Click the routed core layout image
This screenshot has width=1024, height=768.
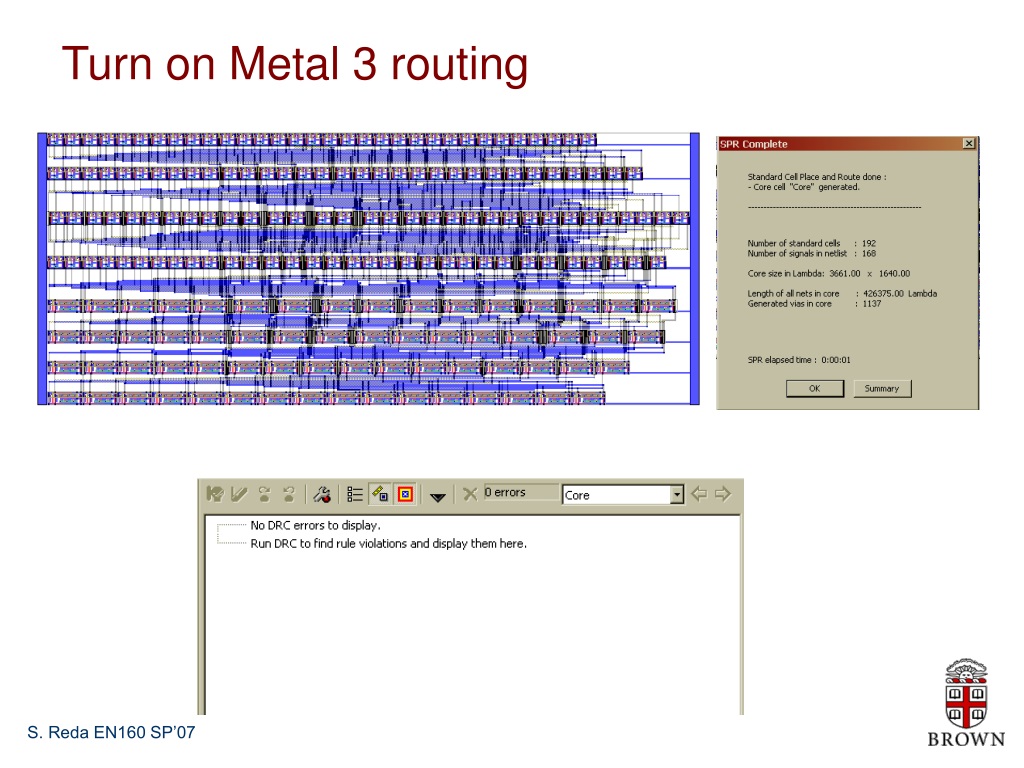tap(368, 268)
